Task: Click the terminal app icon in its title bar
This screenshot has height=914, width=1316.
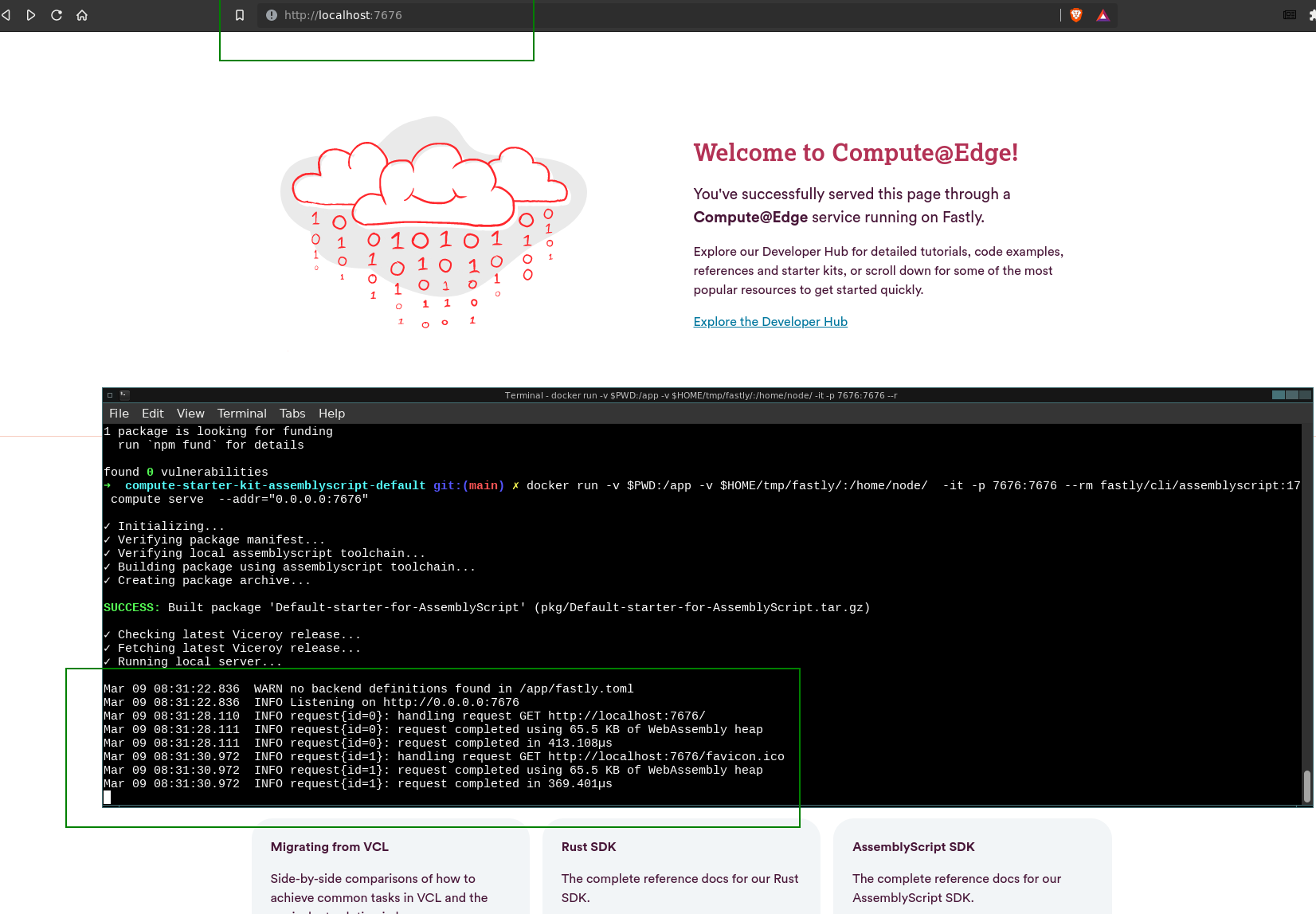Action: (x=125, y=395)
